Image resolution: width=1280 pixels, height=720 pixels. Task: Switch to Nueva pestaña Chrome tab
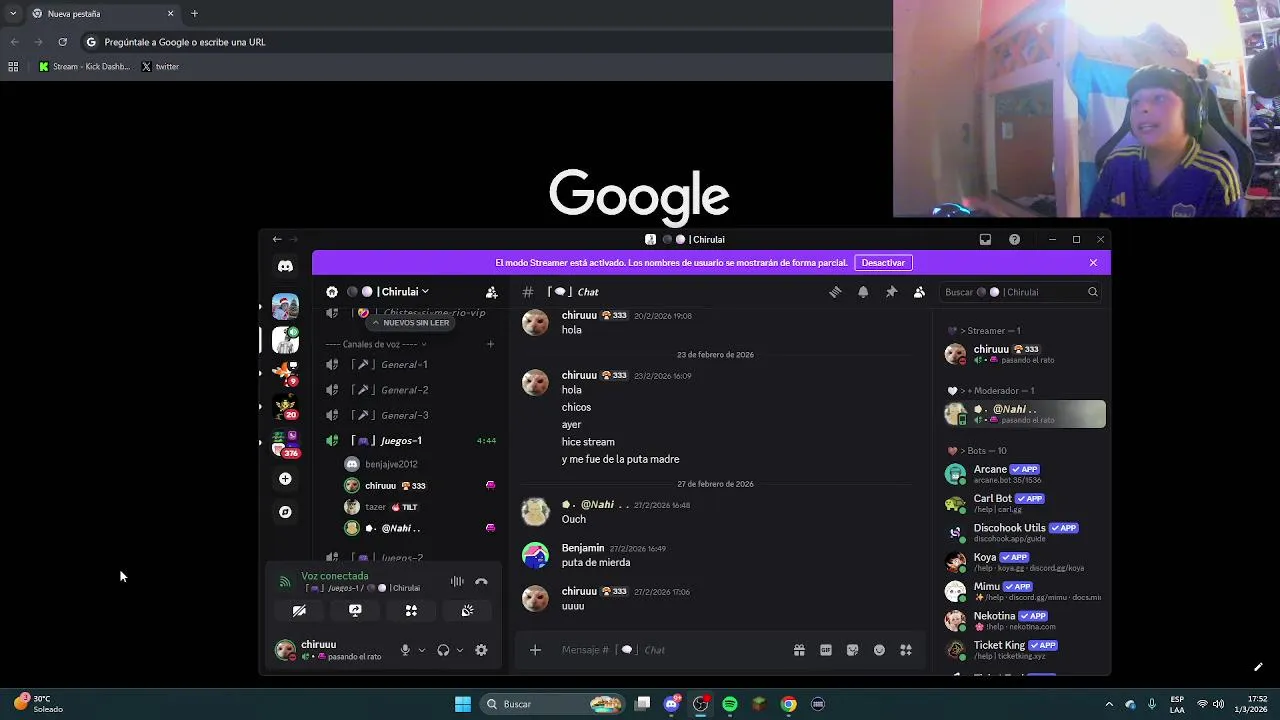tap(103, 14)
